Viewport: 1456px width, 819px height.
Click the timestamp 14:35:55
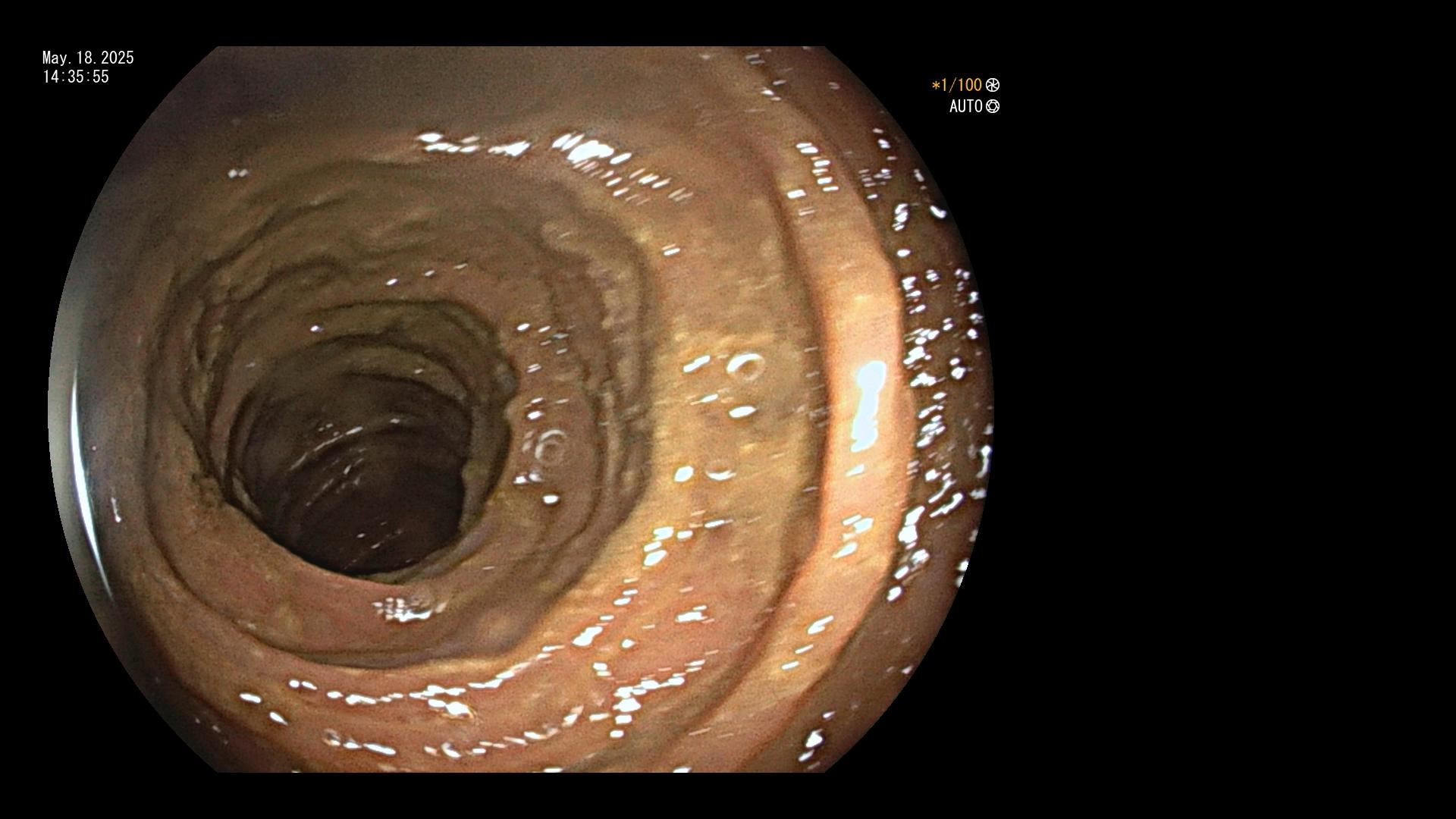pyautogui.click(x=76, y=77)
